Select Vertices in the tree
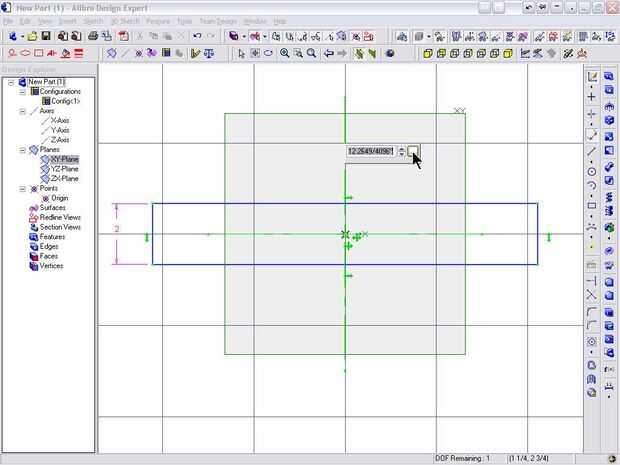 (x=51, y=266)
